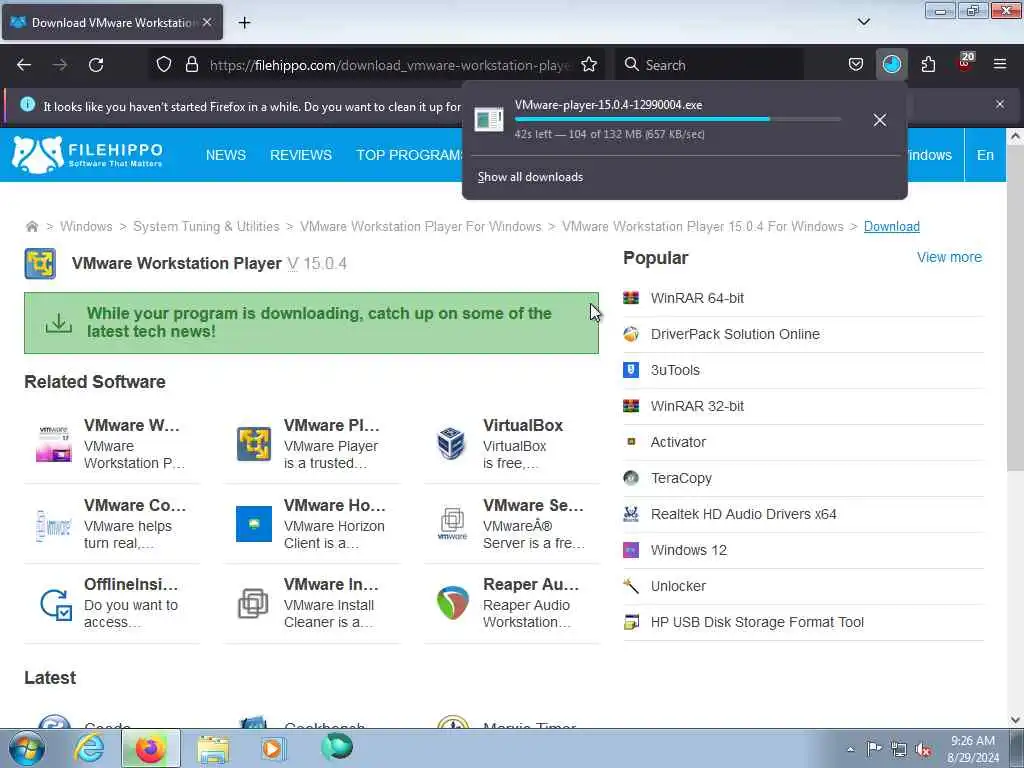Image resolution: width=1024 pixels, height=768 pixels.
Task: Open File Explorer from the taskbar
Action: [x=213, y=748]
